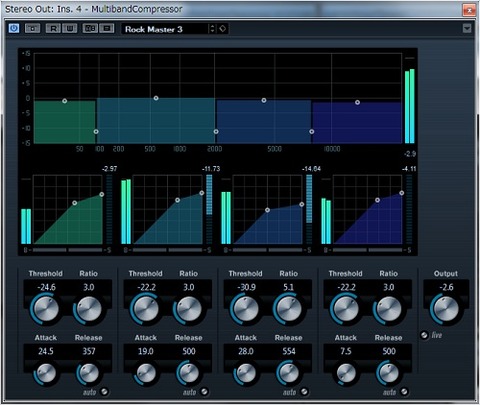The image size is (480, 405).
Task: Click the copy settings icon beside A/B
Action: click(107, 29)
